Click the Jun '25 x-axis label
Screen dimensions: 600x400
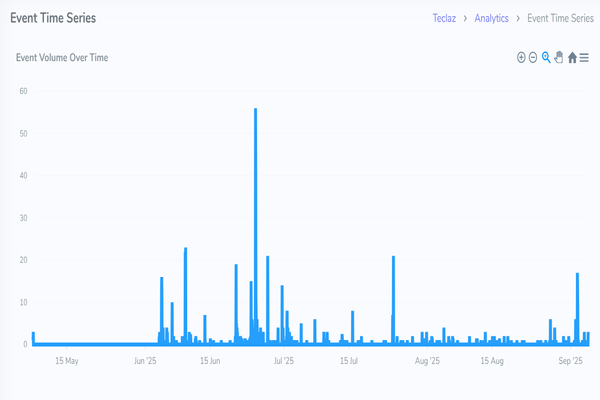click(x=145, y=361)
